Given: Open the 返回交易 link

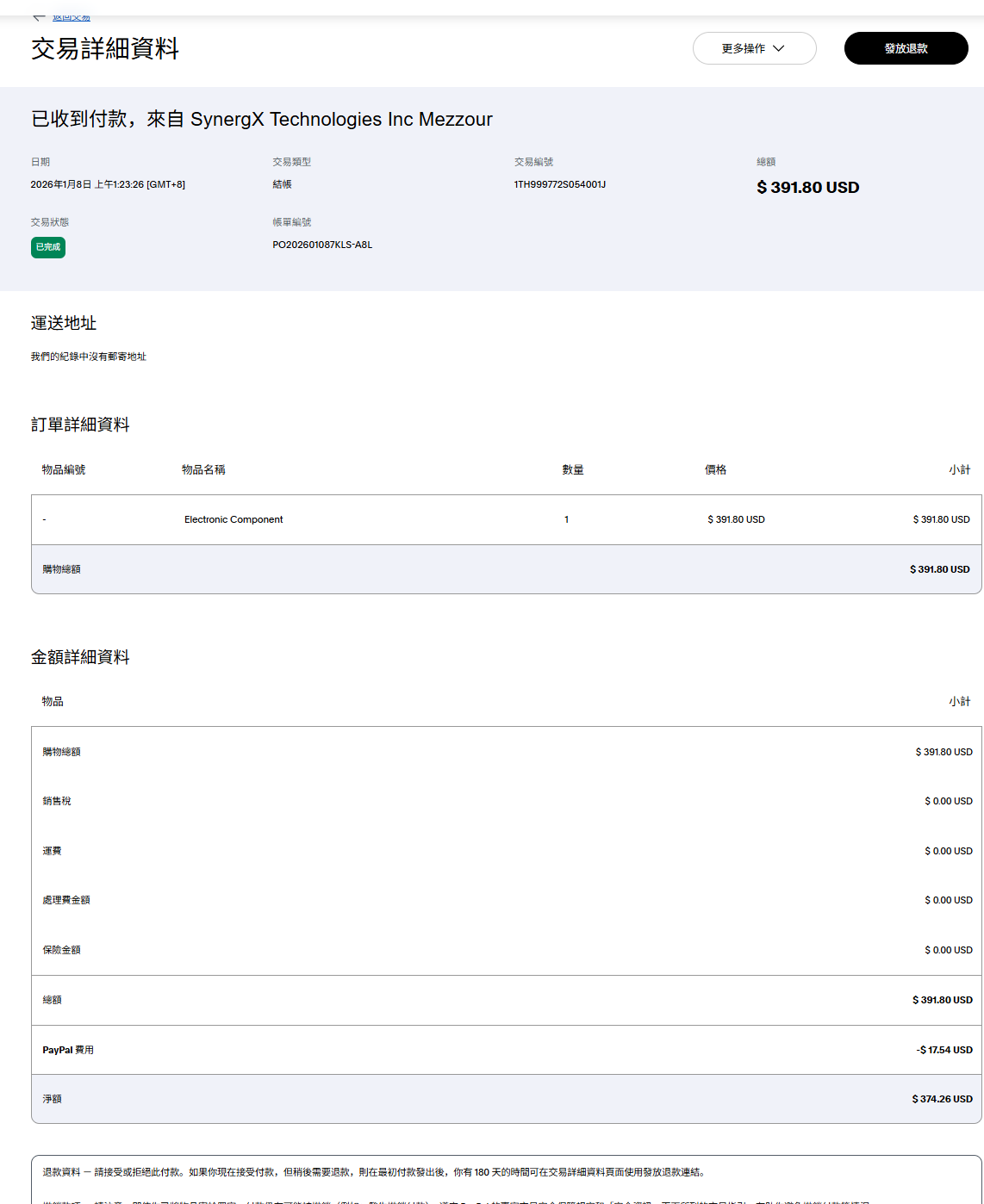Looking at the screenshot, I should pos(71,18).
